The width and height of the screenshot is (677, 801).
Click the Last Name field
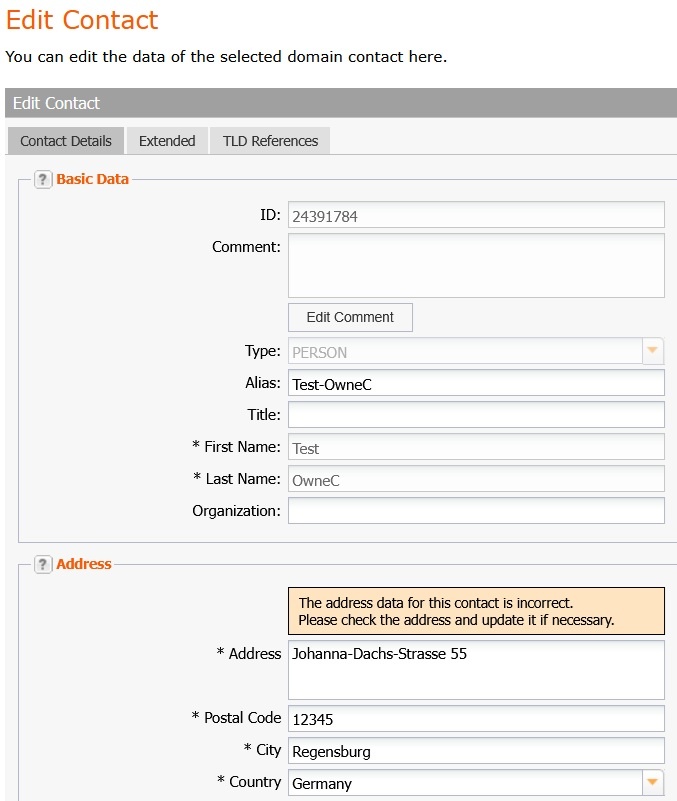tap(476, 479)
